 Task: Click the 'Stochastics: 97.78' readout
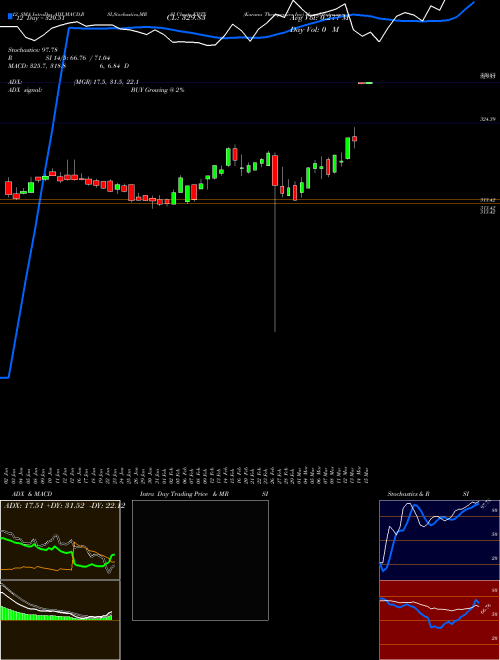pyautogui.click(x=32, y=50)
